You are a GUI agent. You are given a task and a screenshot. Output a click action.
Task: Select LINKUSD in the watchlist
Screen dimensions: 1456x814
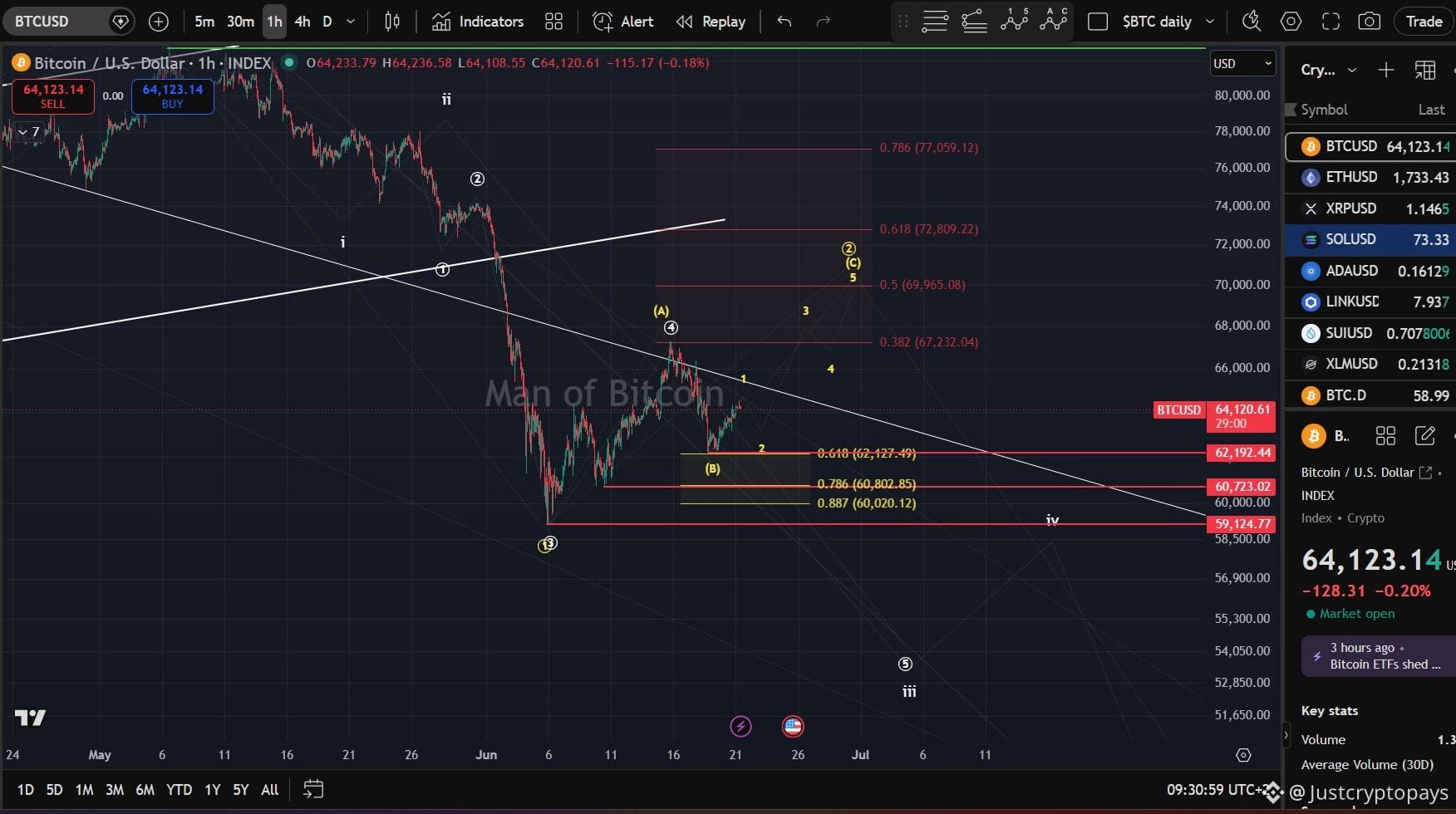[x=1370, y=302]
